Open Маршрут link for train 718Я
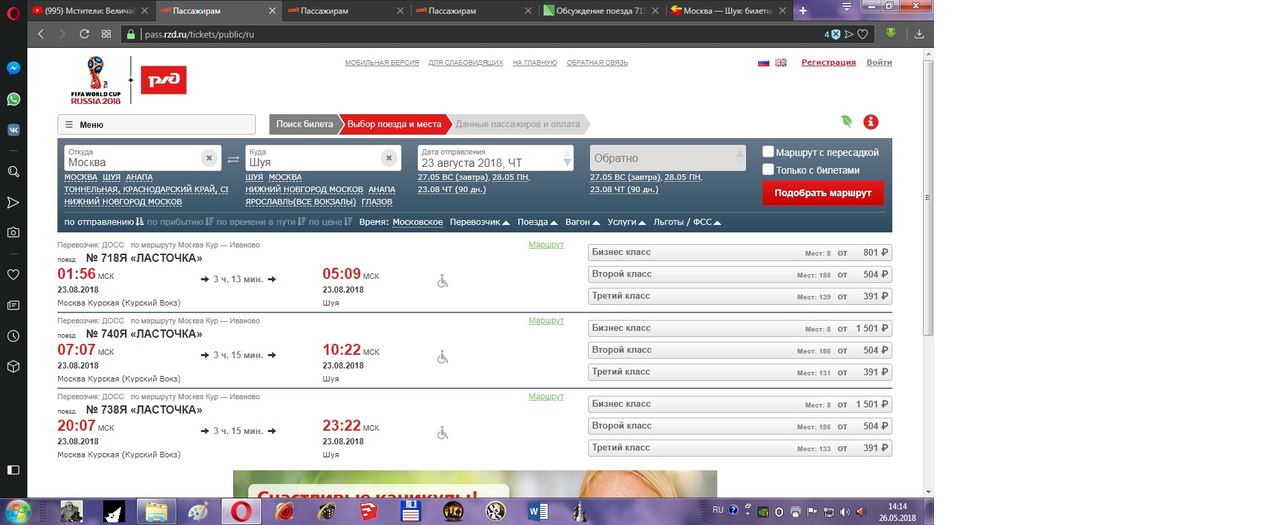Image resolution: width=1280 pixels, height=525 pixels. [x=546, y=245]
